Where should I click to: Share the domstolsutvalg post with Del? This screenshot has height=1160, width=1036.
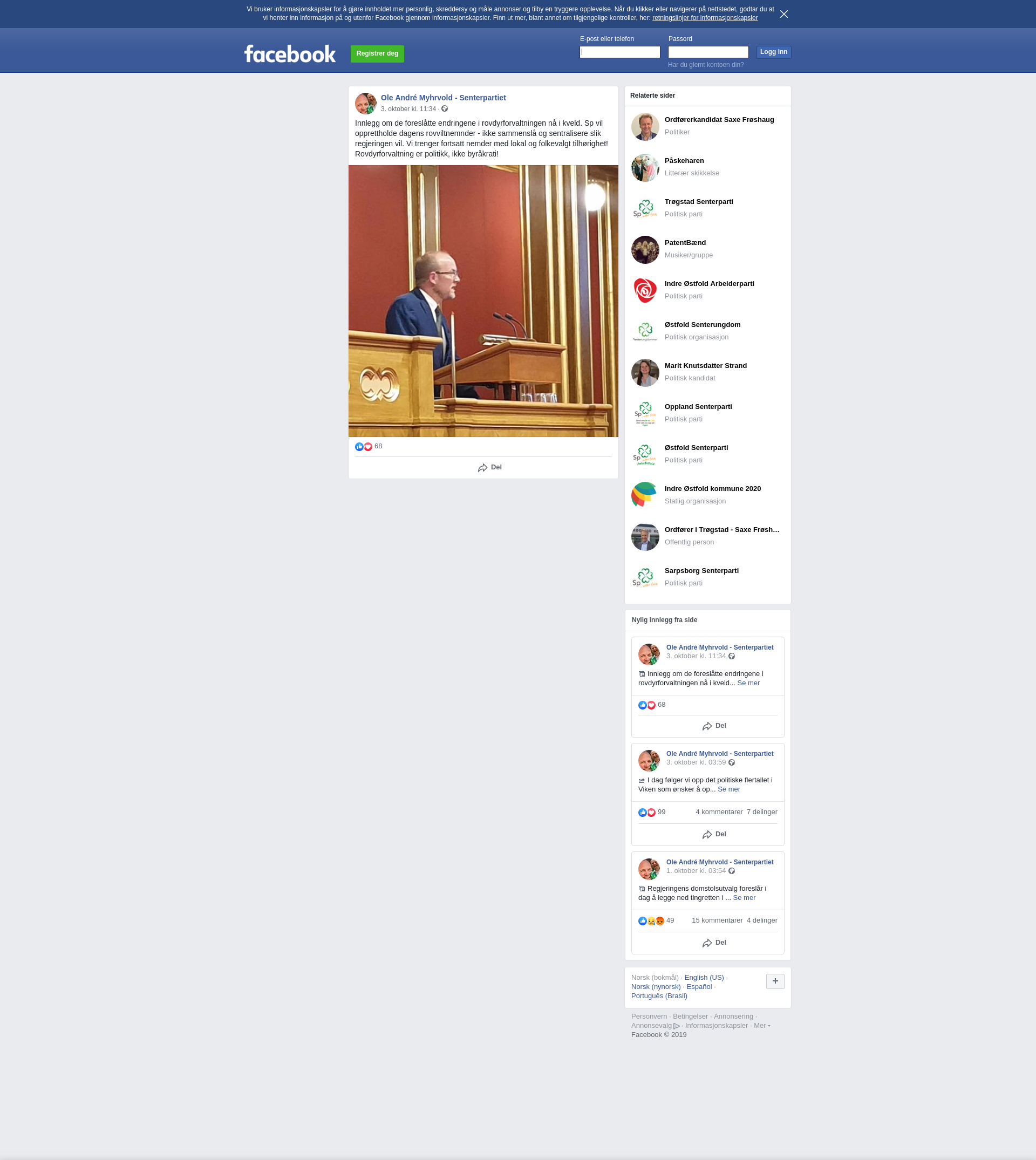[x=714, y=943]
